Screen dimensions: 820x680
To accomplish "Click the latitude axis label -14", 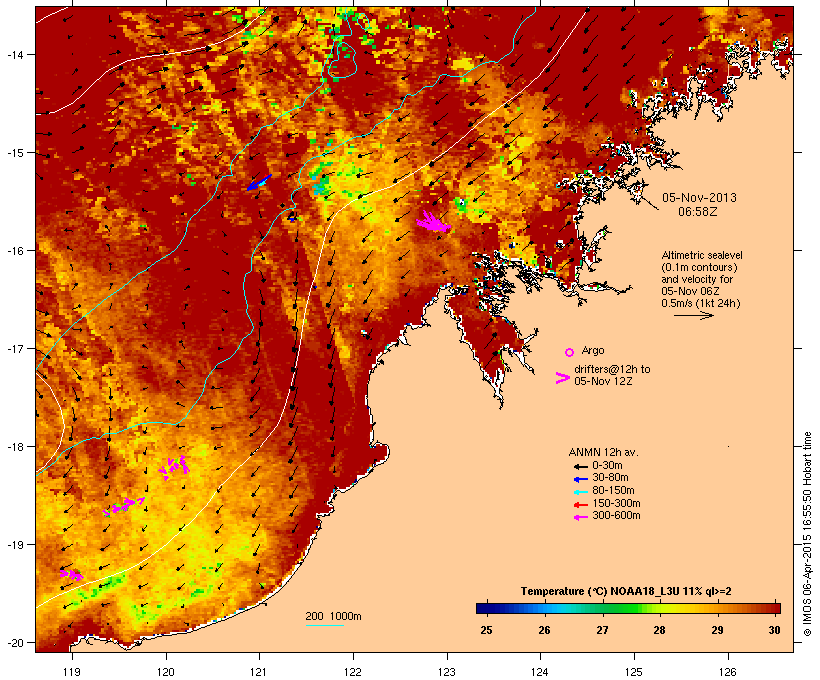I will (14, 54).
